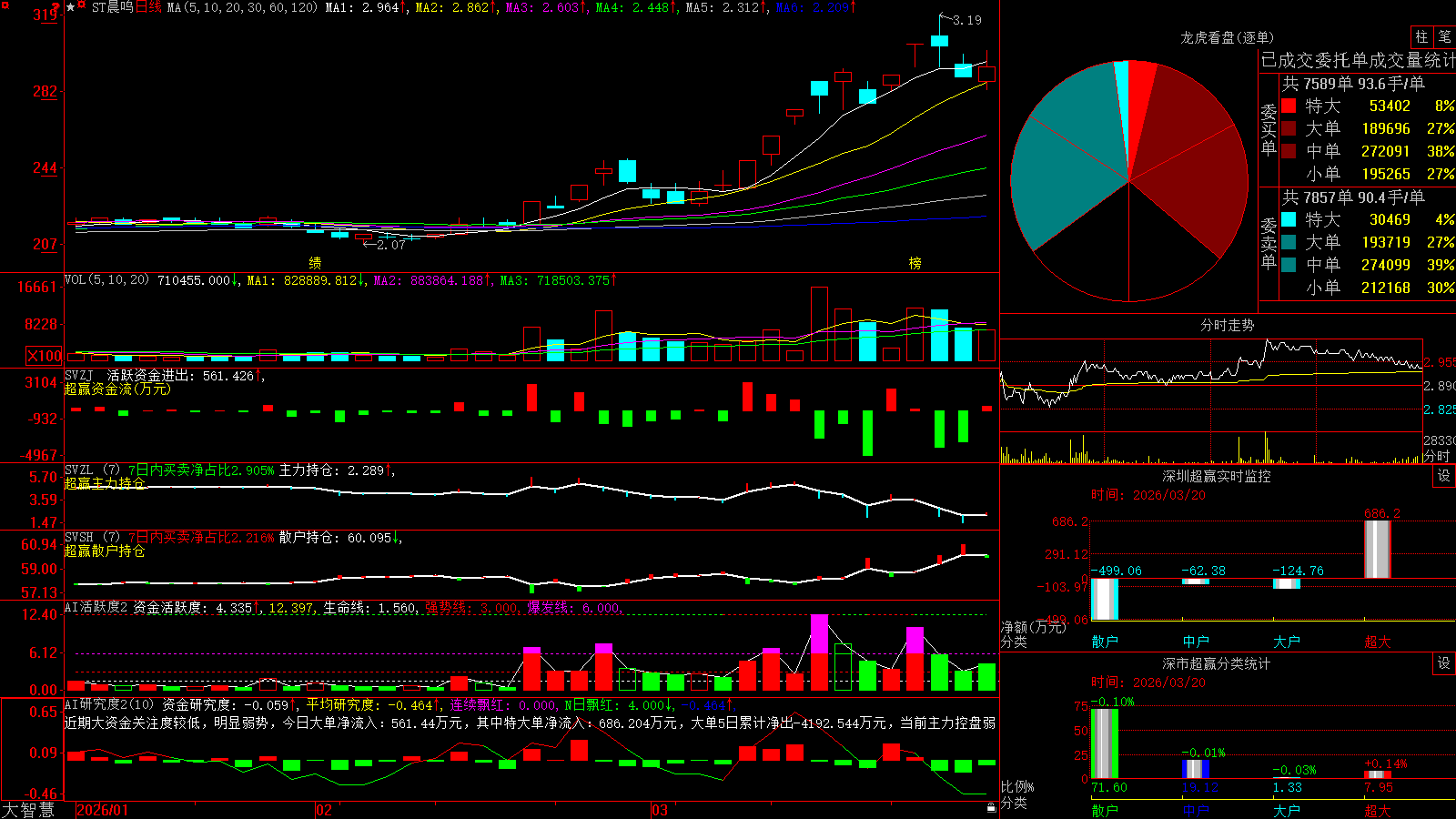Open 设 settings for 深市超赢分类统计
This screenshot has width=1456, height=819.
click(1444, 663)
